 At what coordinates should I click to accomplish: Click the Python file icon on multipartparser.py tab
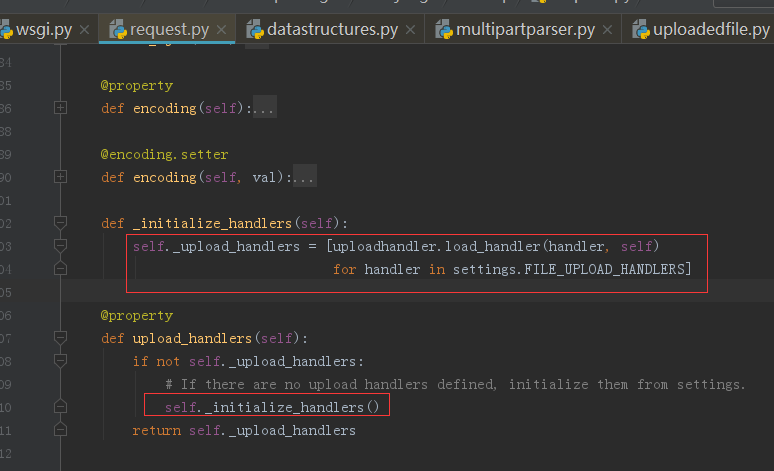[x=444, y=30]
